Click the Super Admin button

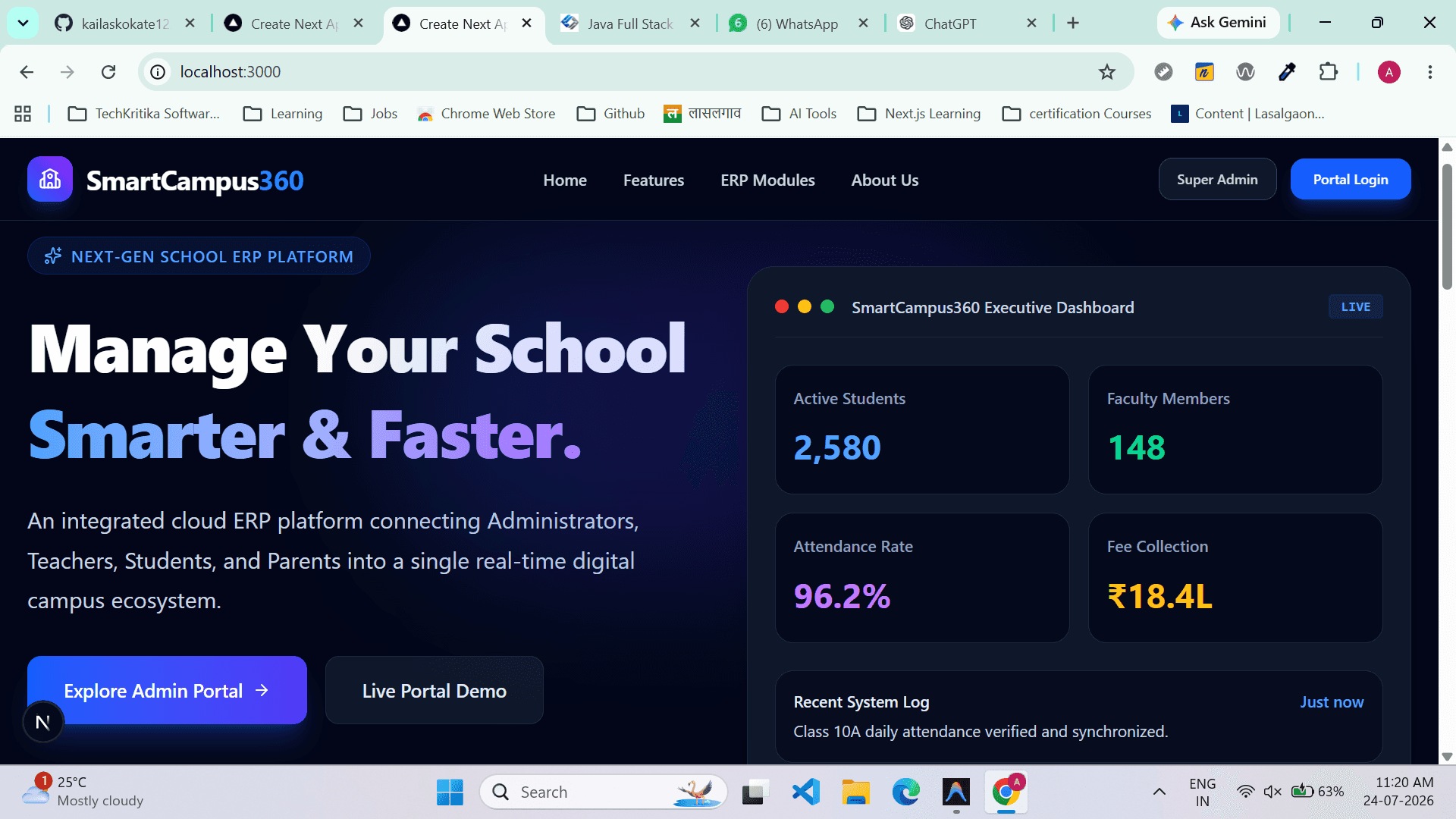coord(1217,180)
